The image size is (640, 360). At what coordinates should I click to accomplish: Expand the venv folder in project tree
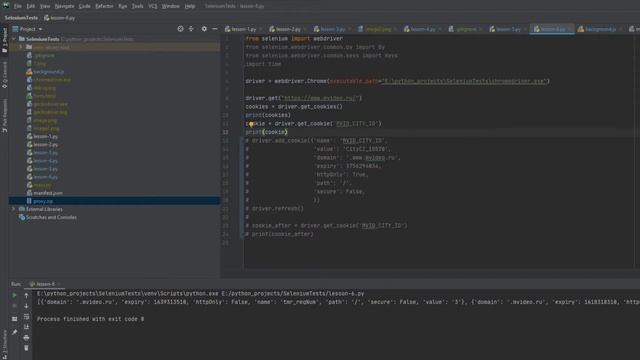click(x=21, y=47)
